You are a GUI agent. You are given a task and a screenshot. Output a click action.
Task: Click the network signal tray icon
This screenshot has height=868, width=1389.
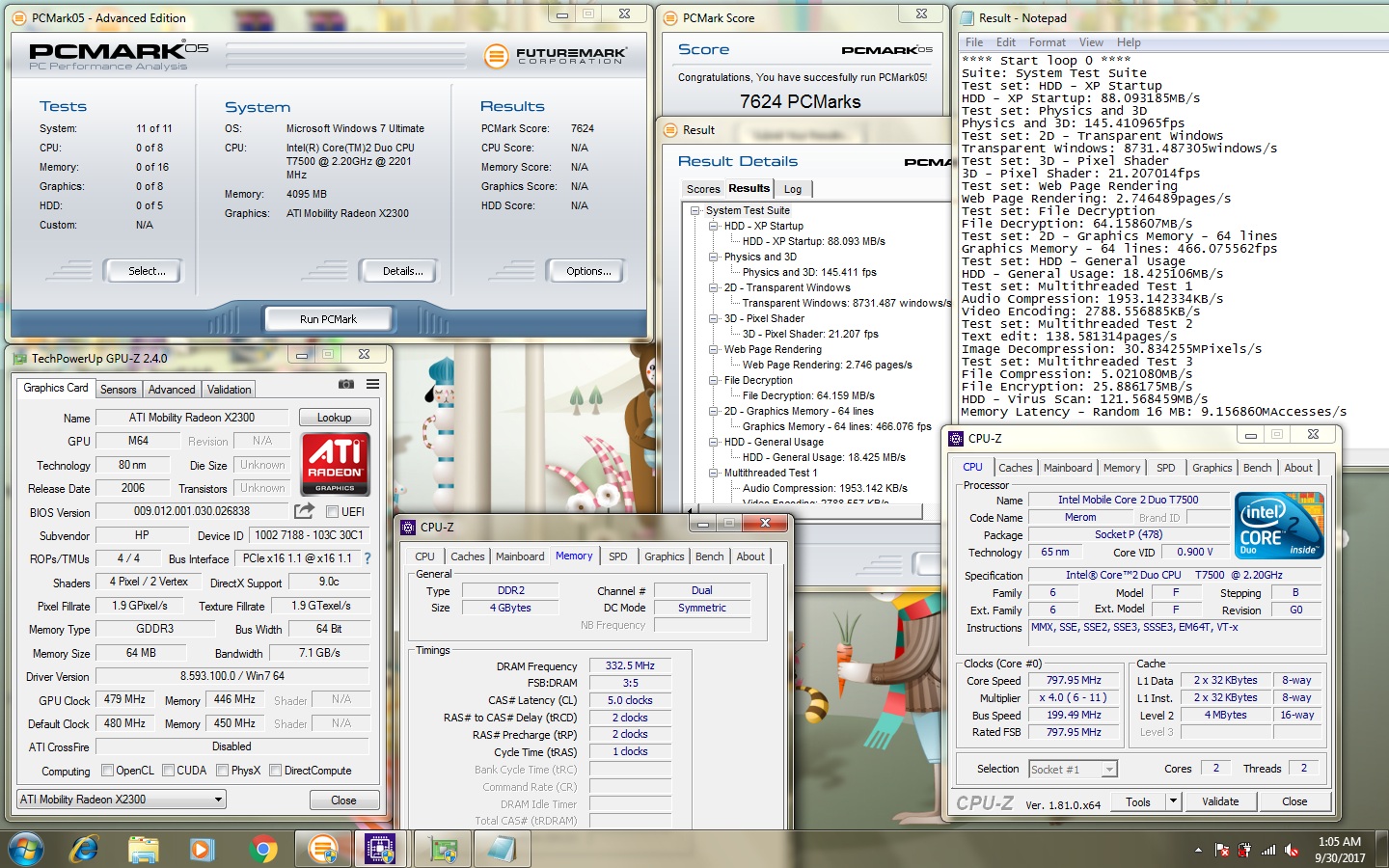coord(1268,850)
